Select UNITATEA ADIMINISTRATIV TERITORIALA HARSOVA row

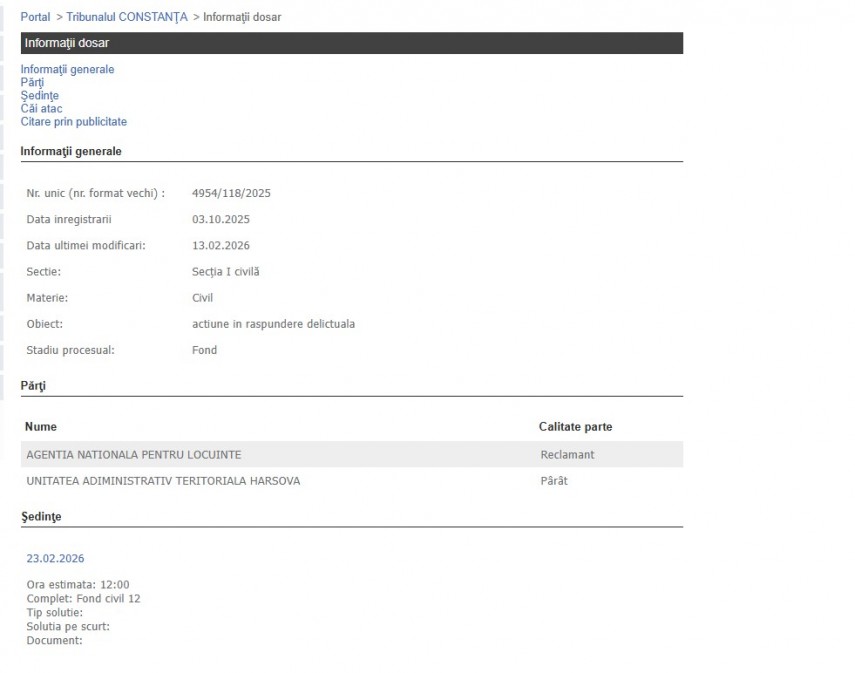162,481
